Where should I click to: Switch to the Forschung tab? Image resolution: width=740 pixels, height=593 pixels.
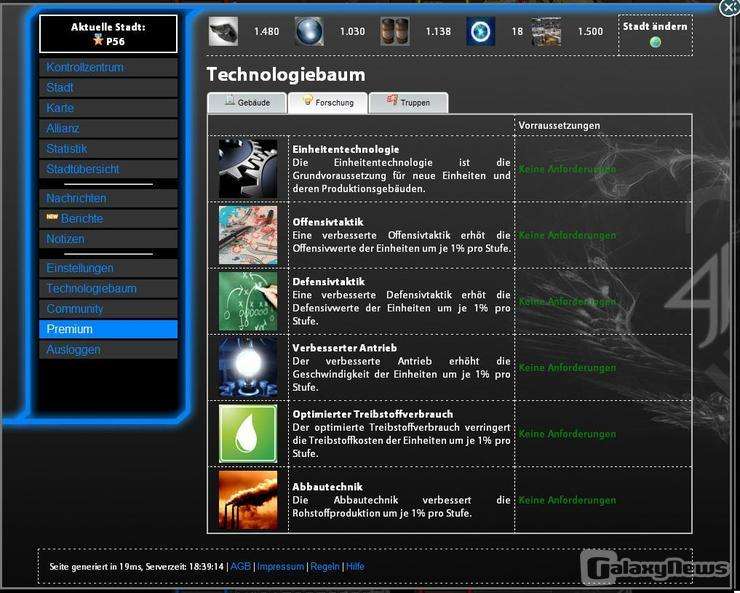coord(328,102)
